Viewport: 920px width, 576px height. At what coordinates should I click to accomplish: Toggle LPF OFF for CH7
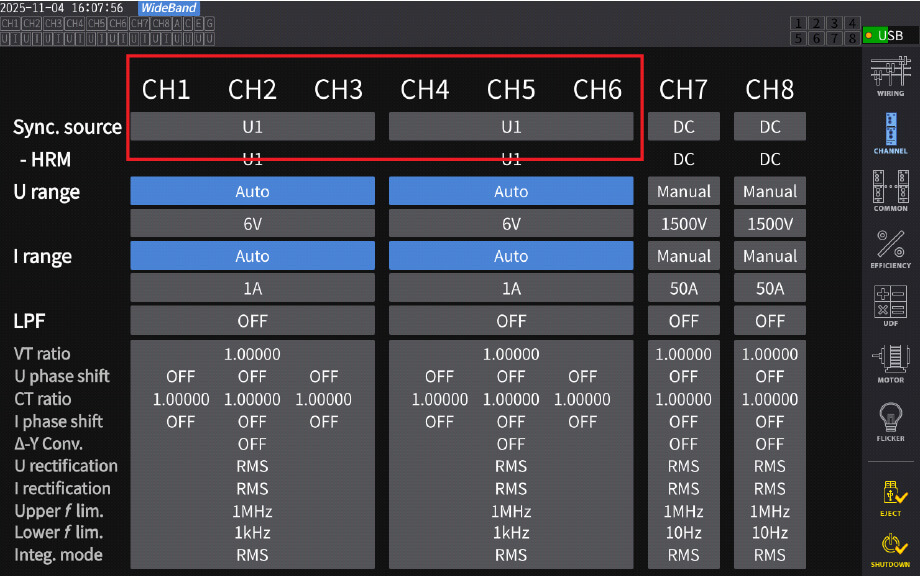(684, 321)
